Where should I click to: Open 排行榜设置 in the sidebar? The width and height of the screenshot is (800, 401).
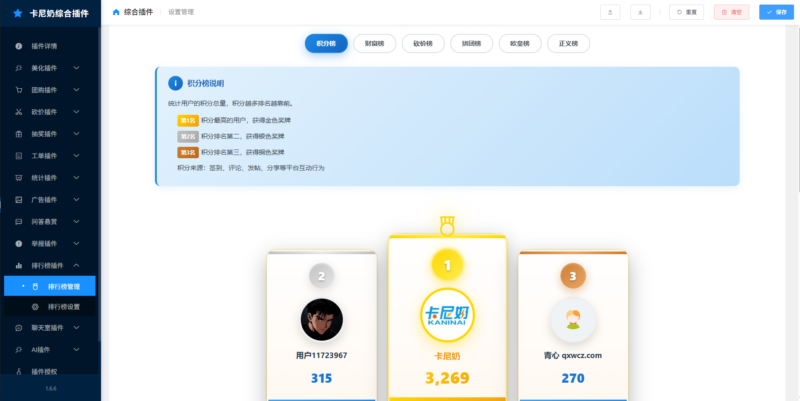tap(65, 306)
